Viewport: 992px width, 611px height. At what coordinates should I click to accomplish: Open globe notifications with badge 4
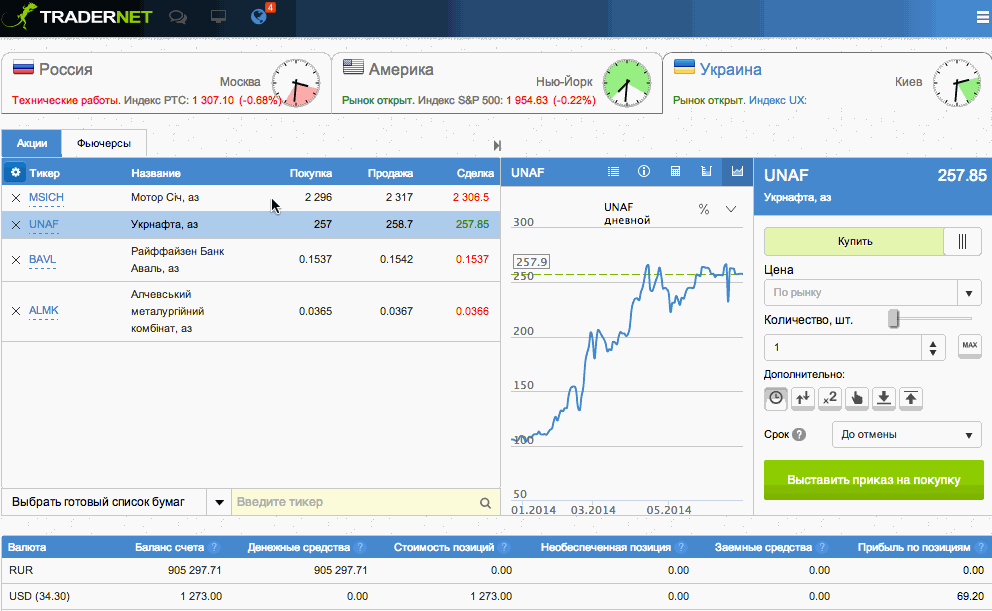261,15
